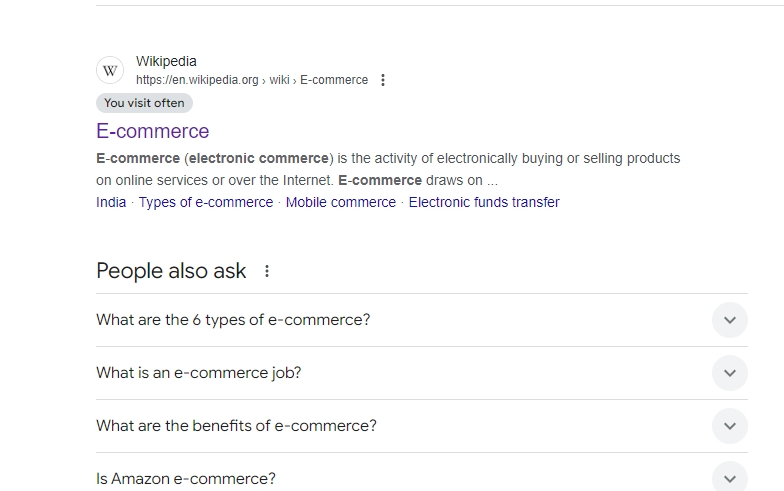Click the 'You visit often' badge
Image resolution: width=784 pixels, height=491 pixels.
tap(144, 103)
